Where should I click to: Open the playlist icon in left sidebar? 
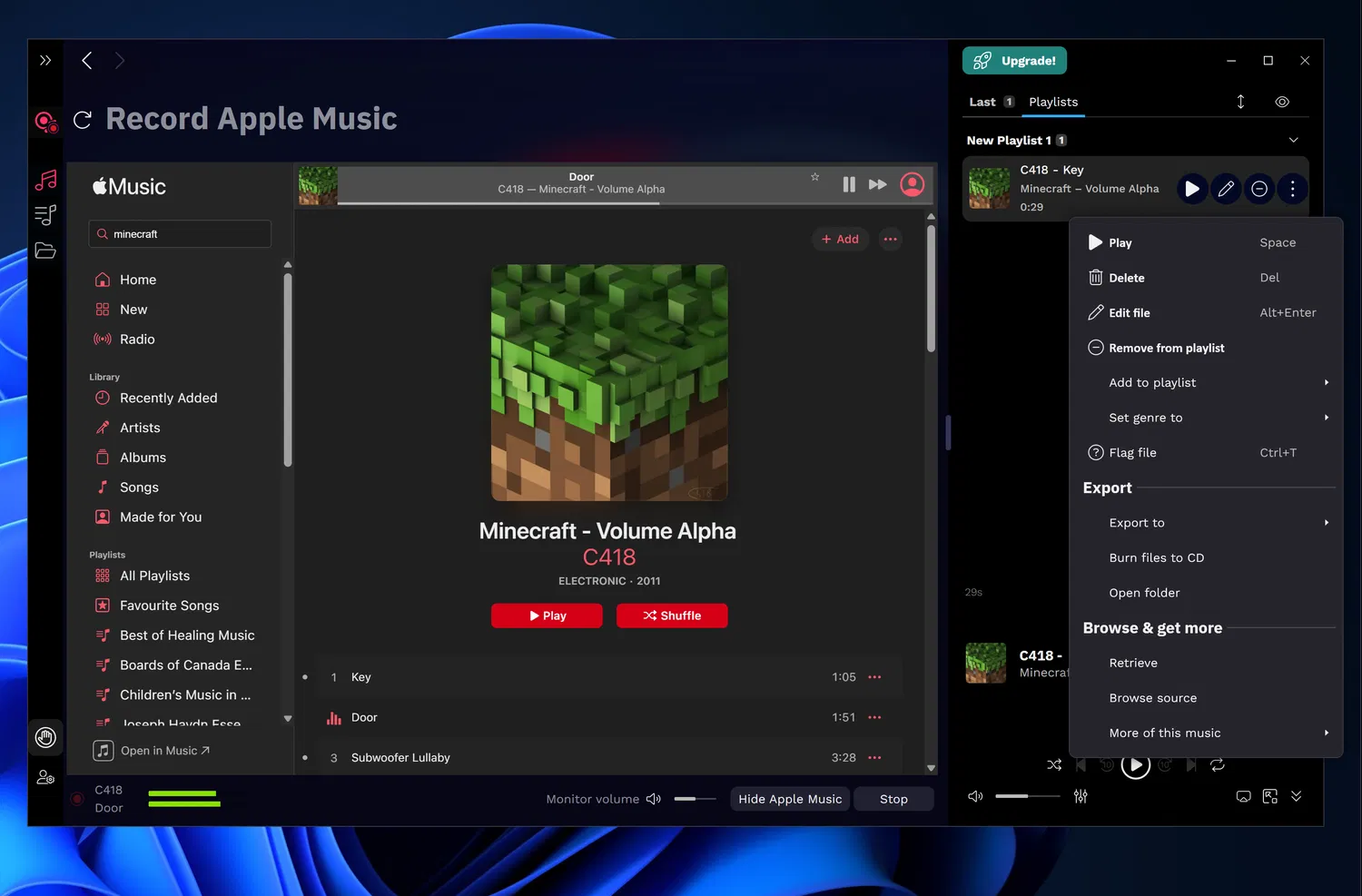45,215
